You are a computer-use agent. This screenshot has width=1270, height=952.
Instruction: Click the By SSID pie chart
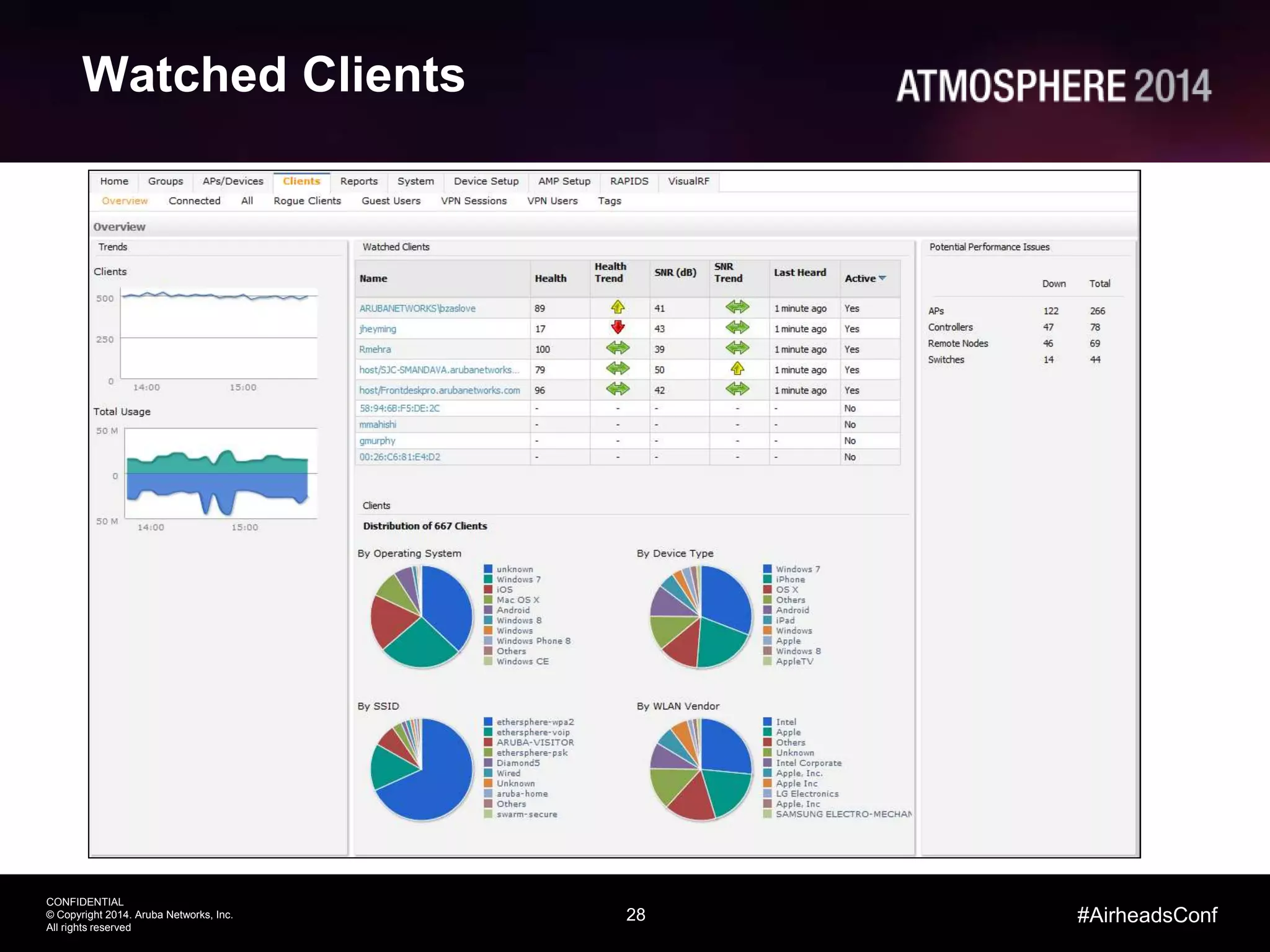coord(422,770)
